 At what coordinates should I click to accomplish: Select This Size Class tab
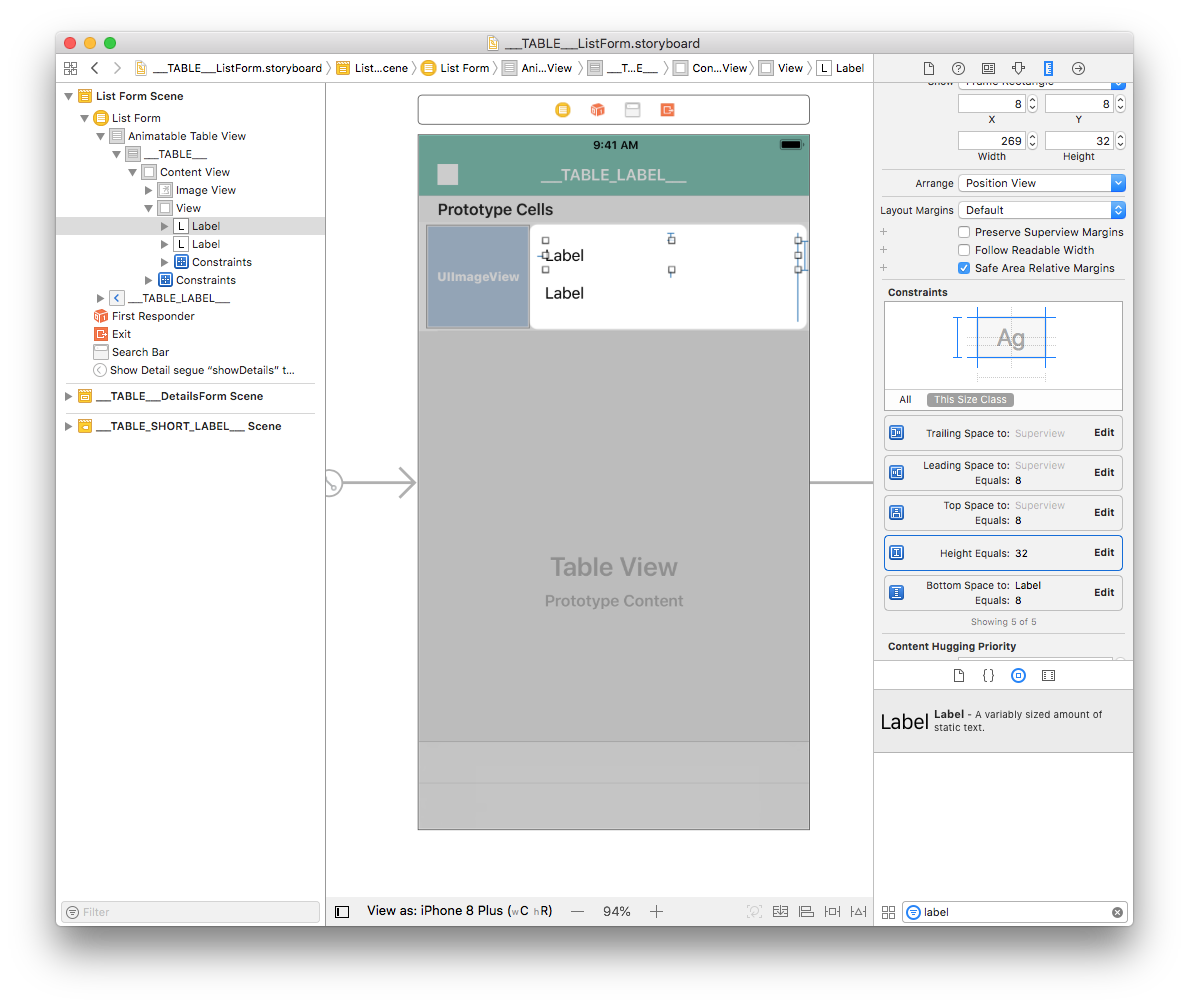[970, 400]
